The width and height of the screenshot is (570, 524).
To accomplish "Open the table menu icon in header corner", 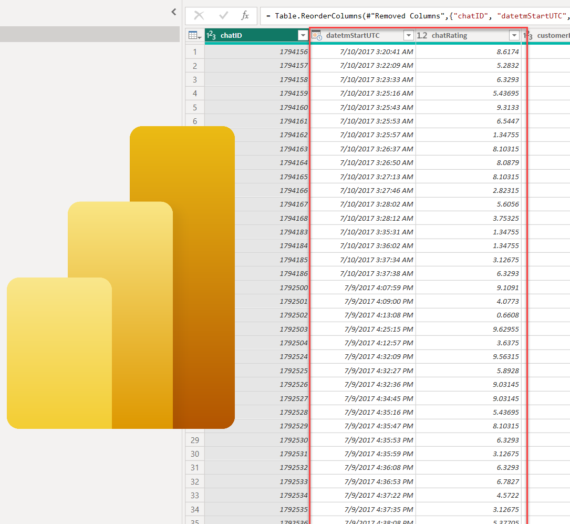I will click(x=195, y=35).
